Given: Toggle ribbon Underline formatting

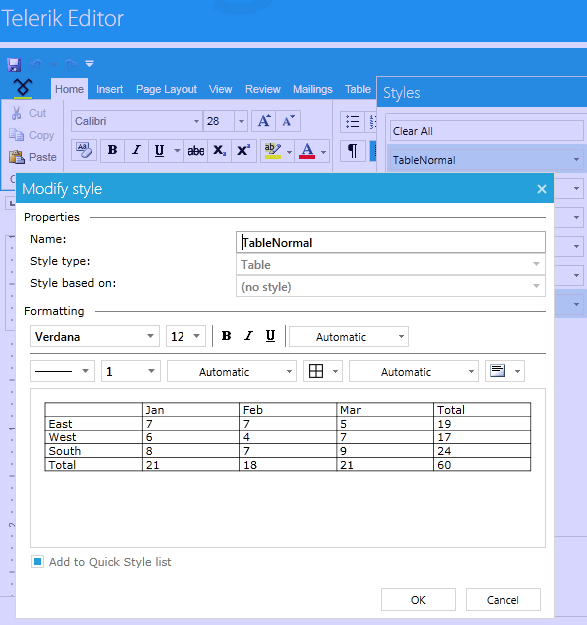Looking at the screenshot, I should point(159,150).
